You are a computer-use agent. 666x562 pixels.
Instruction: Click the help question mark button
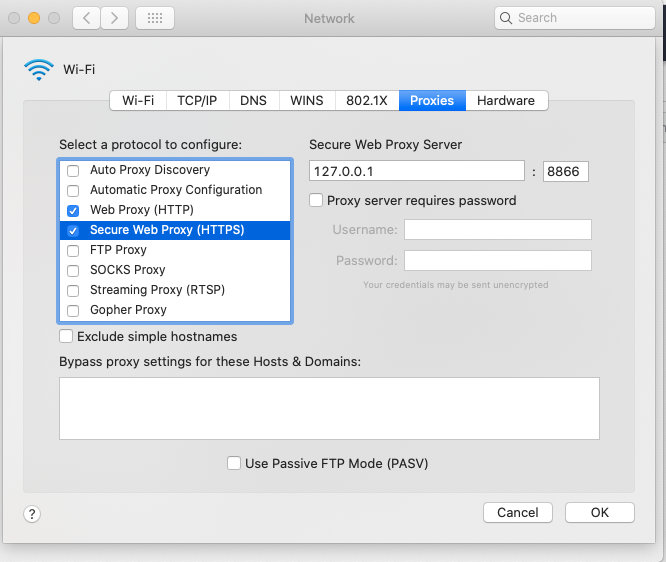coord(32,514)
